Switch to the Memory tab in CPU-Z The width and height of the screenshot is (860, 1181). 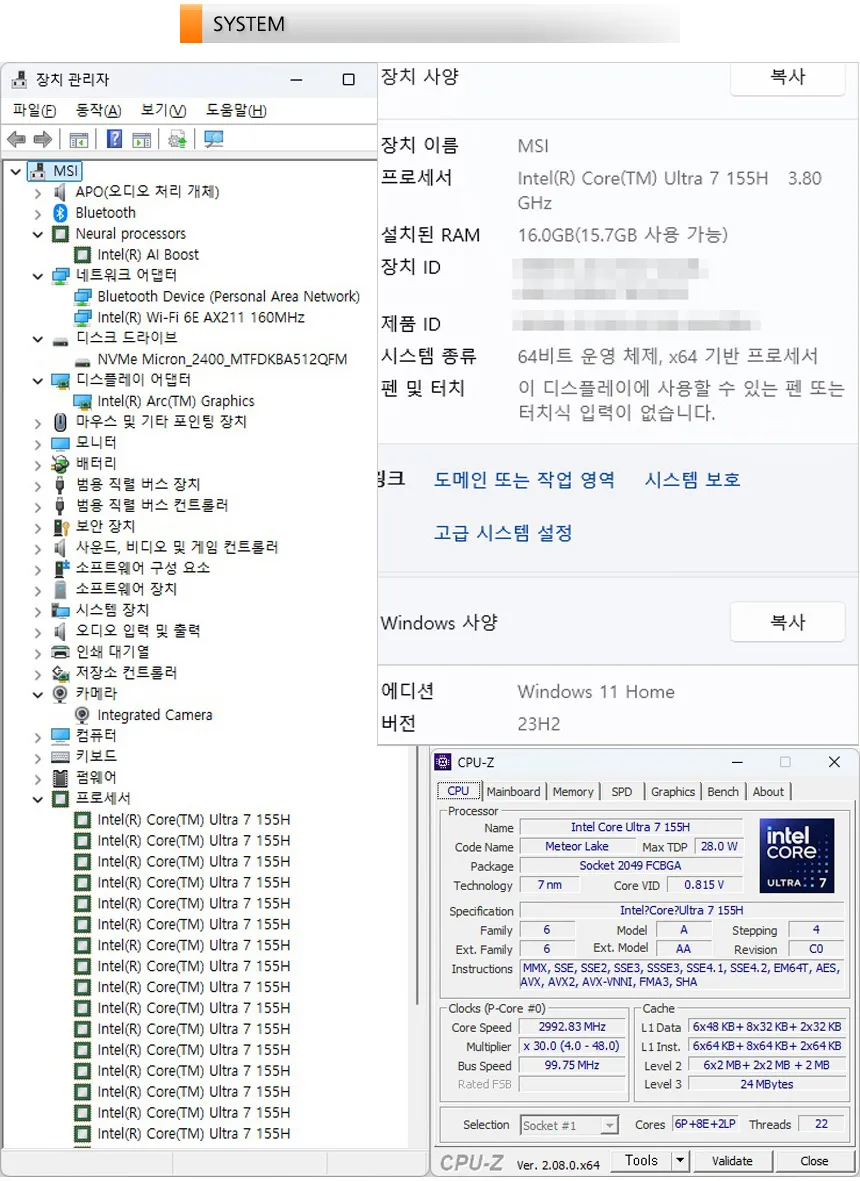click(x=573, y=792)
